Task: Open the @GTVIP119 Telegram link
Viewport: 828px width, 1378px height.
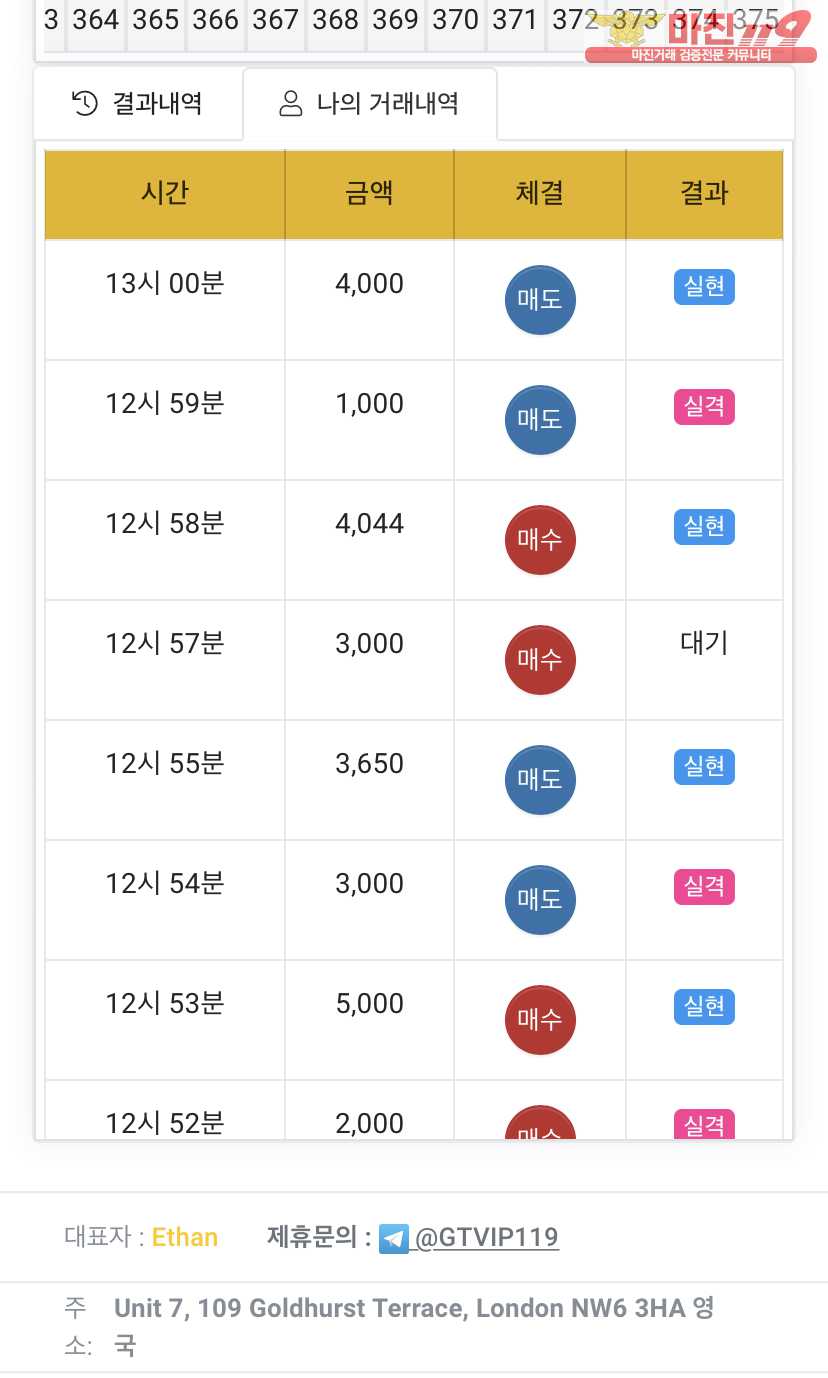Action: [486, 1238]
